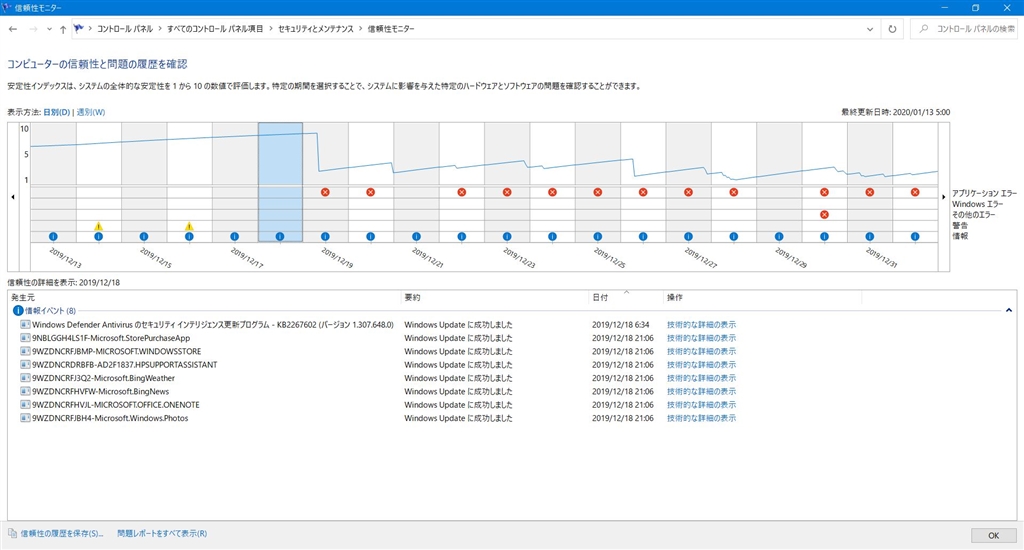Click the アプリケーション エラー legend label

coord(984,193)
